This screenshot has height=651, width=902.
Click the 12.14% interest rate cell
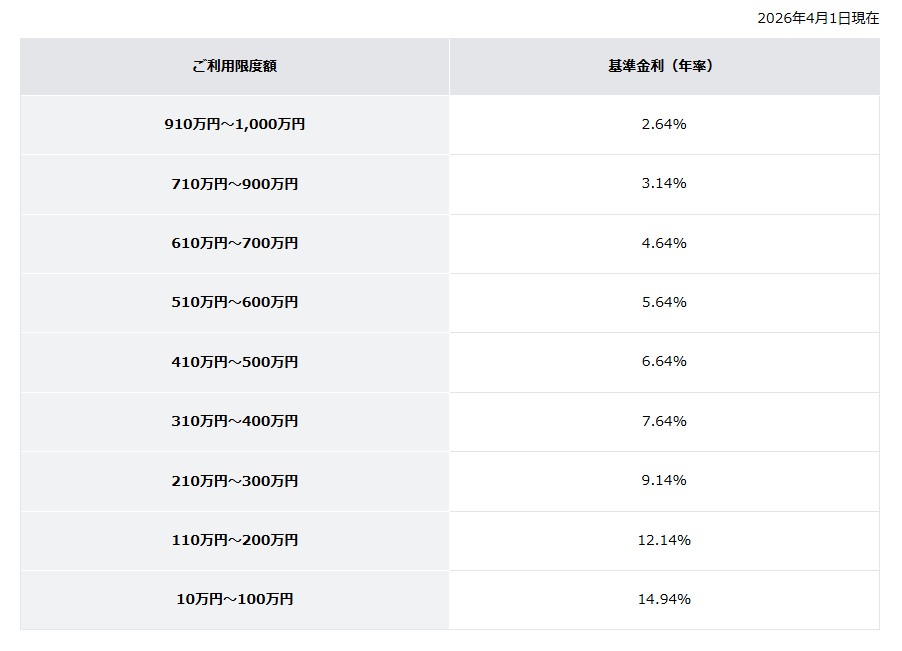(664, 540)
